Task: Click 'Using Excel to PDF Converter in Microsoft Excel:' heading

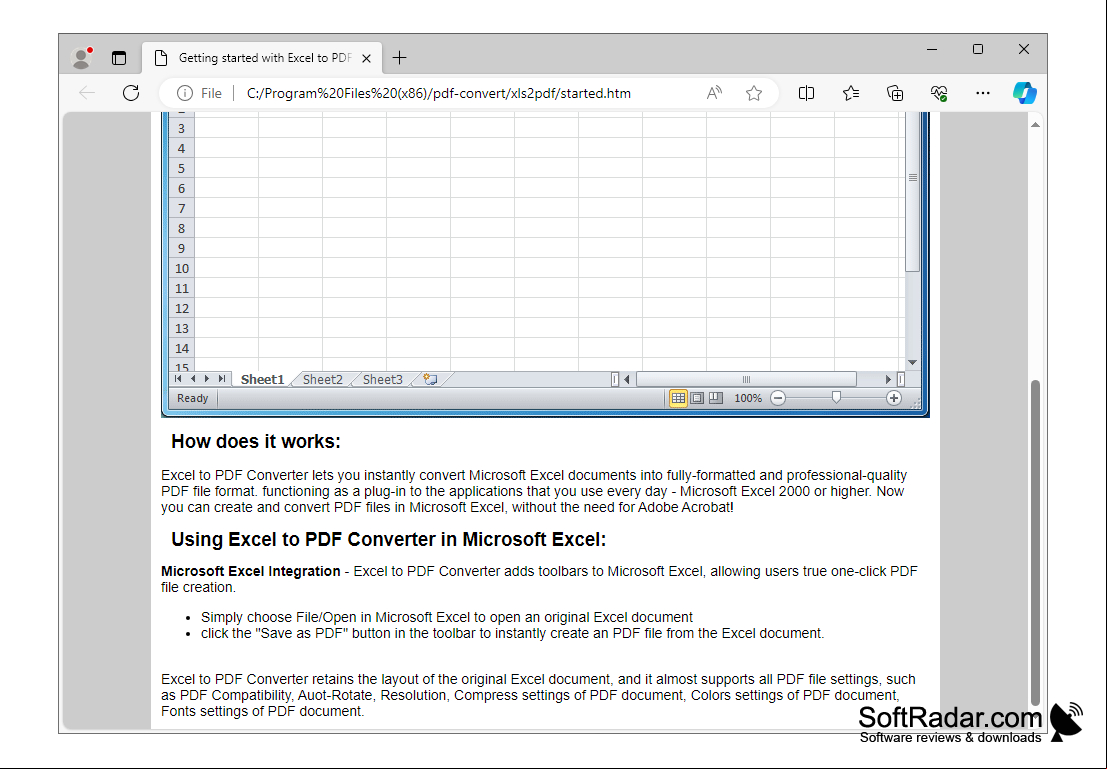Action: pos(388,540)
